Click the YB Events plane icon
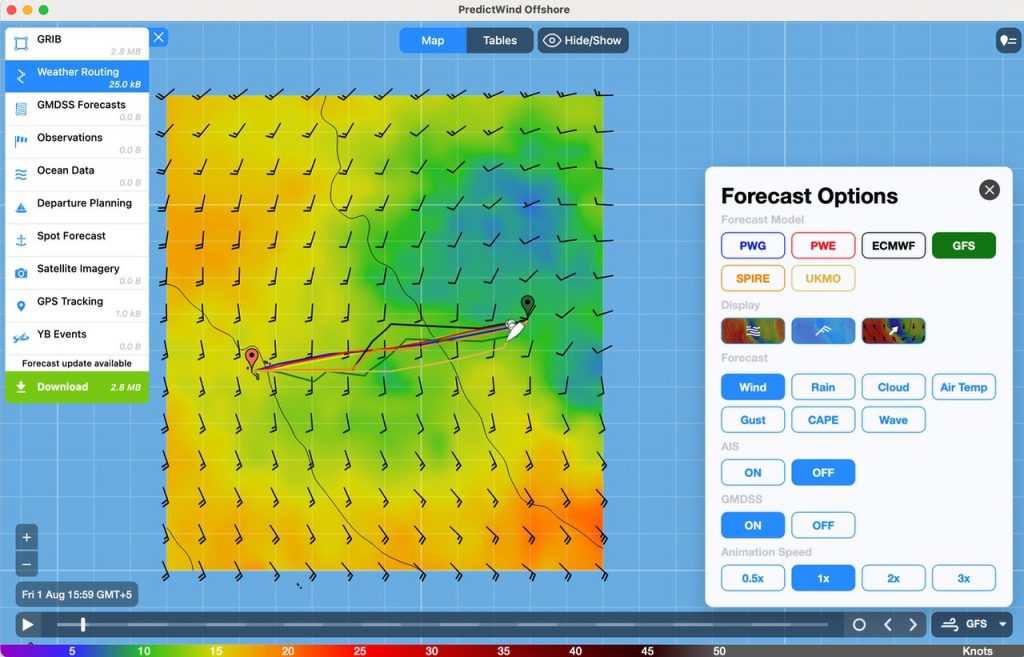Screen dimensions: 1024x657 pyautogui.click(x=21, y=338)
